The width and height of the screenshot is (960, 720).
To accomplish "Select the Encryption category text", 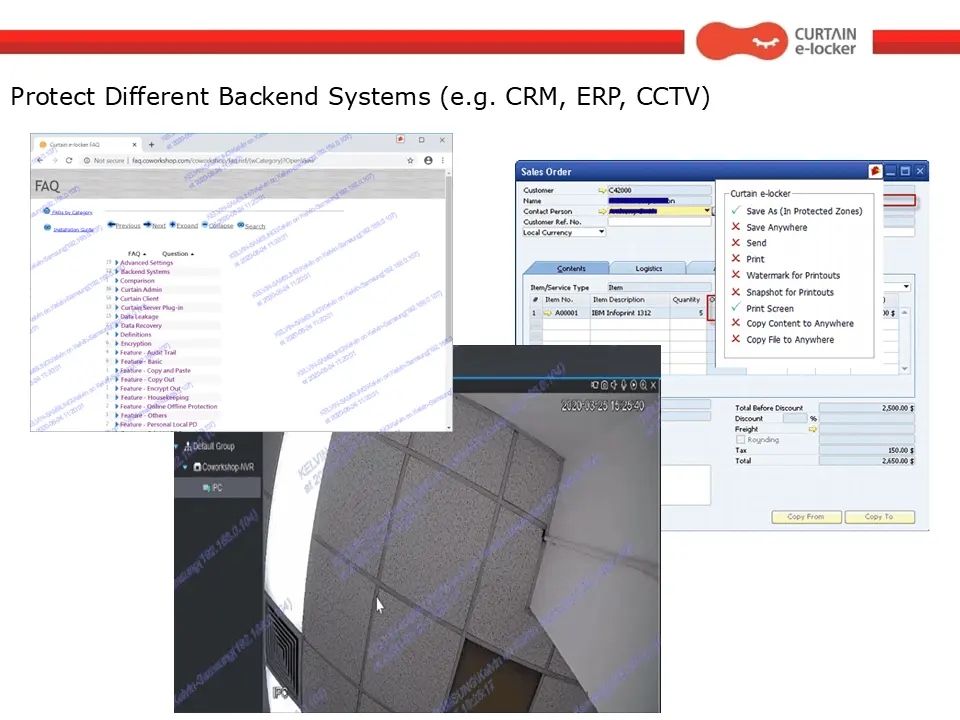I will pos(135,343).
